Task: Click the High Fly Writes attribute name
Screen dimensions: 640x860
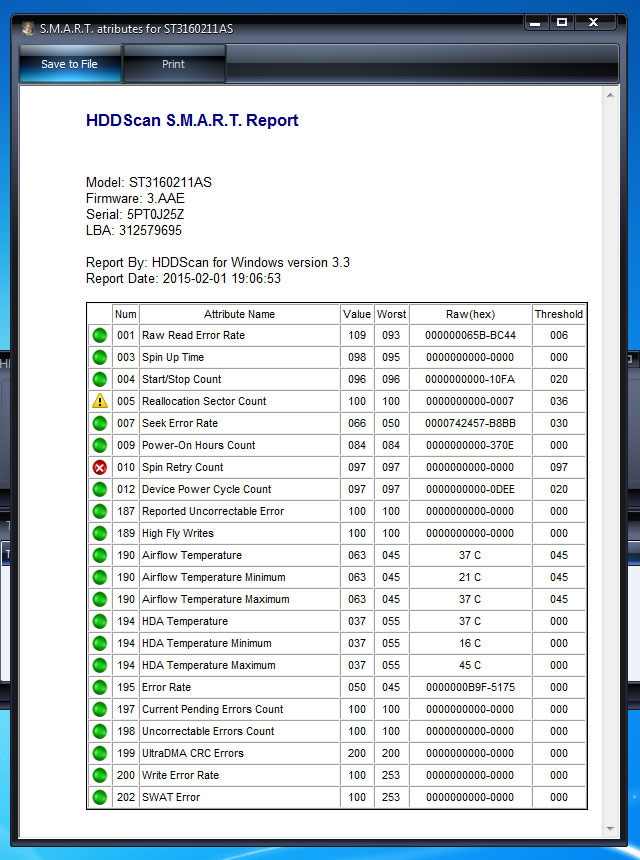Action: tap(178, 533)
